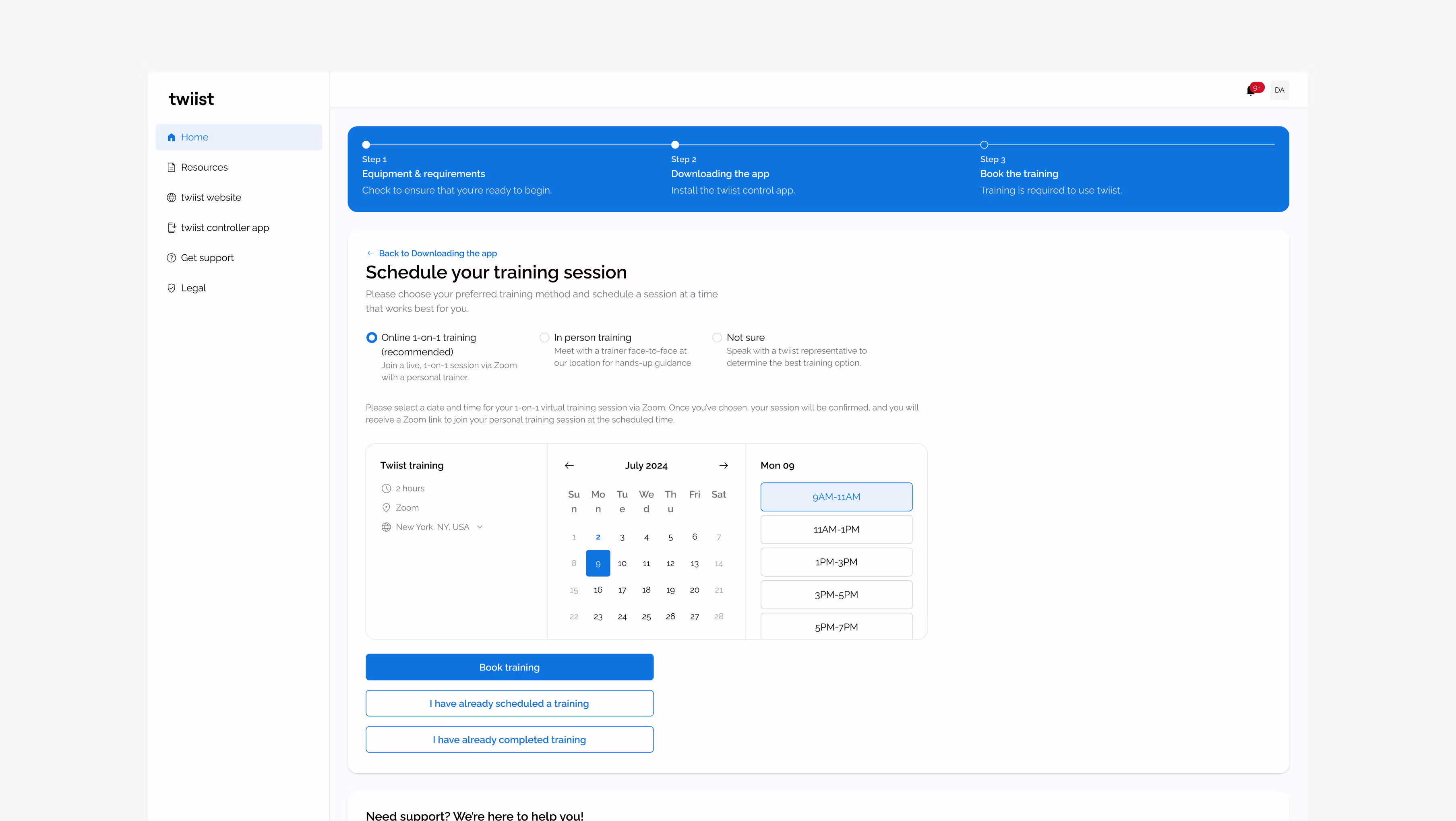The width and height of the screenshot is (1456, 821).
Task: Select the In person training option
Action: click(x=544, y=337)
